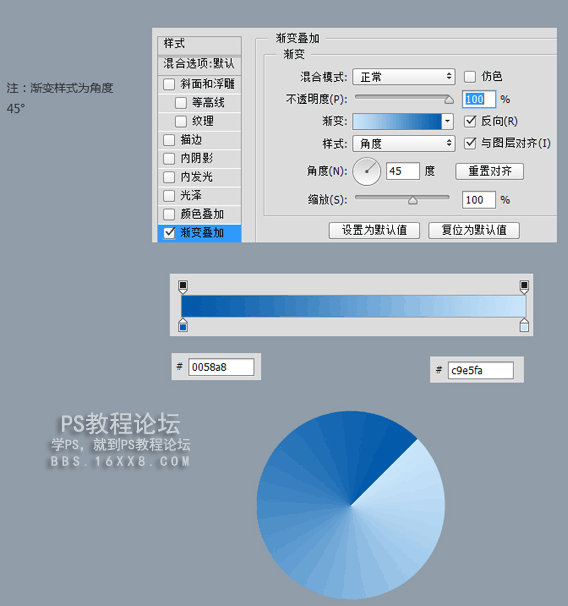
Task: Check the 光泽 style checkbox
Action: click(169, 196)
